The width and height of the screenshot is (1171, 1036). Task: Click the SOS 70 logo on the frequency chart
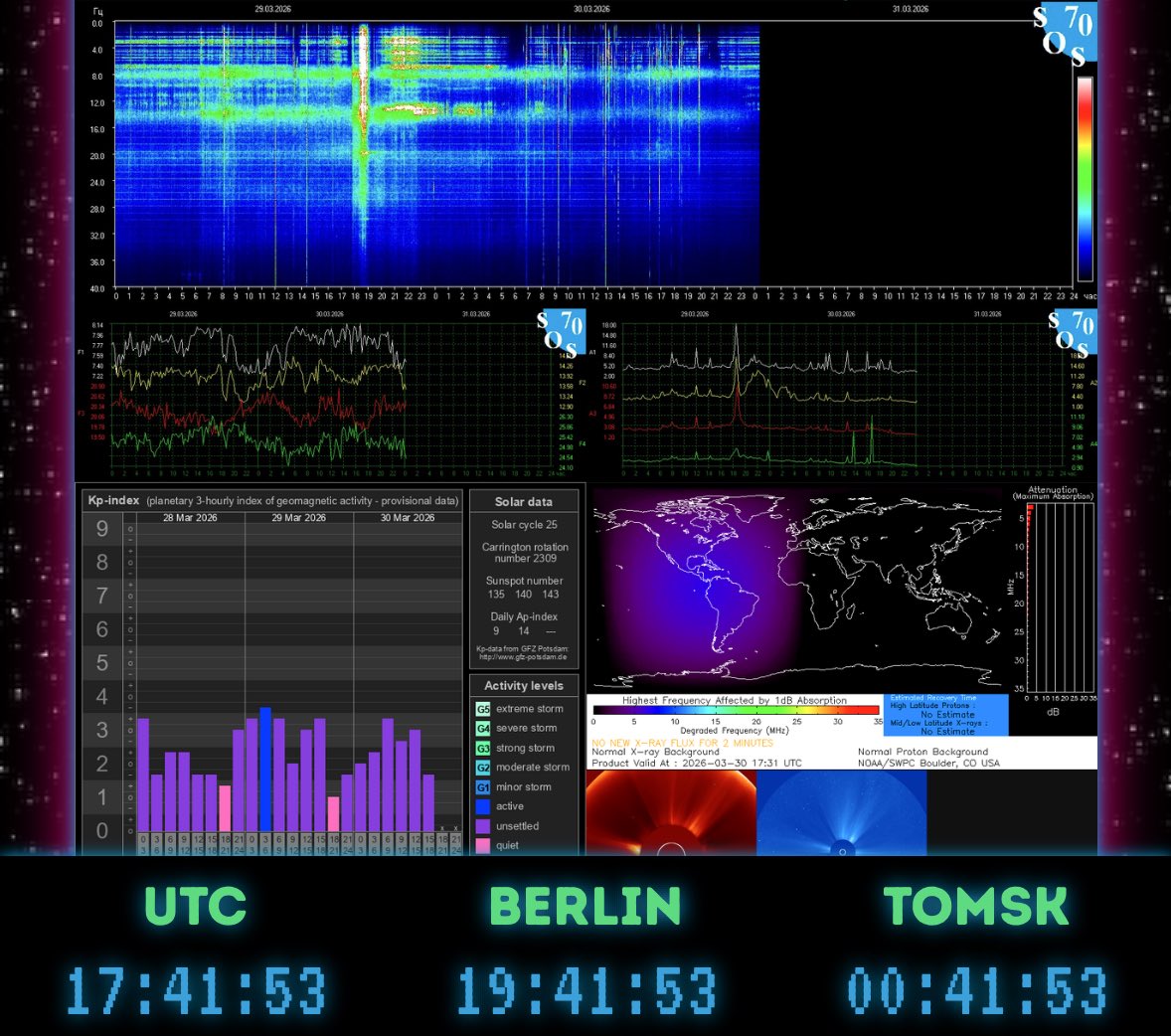coord(561,332)
